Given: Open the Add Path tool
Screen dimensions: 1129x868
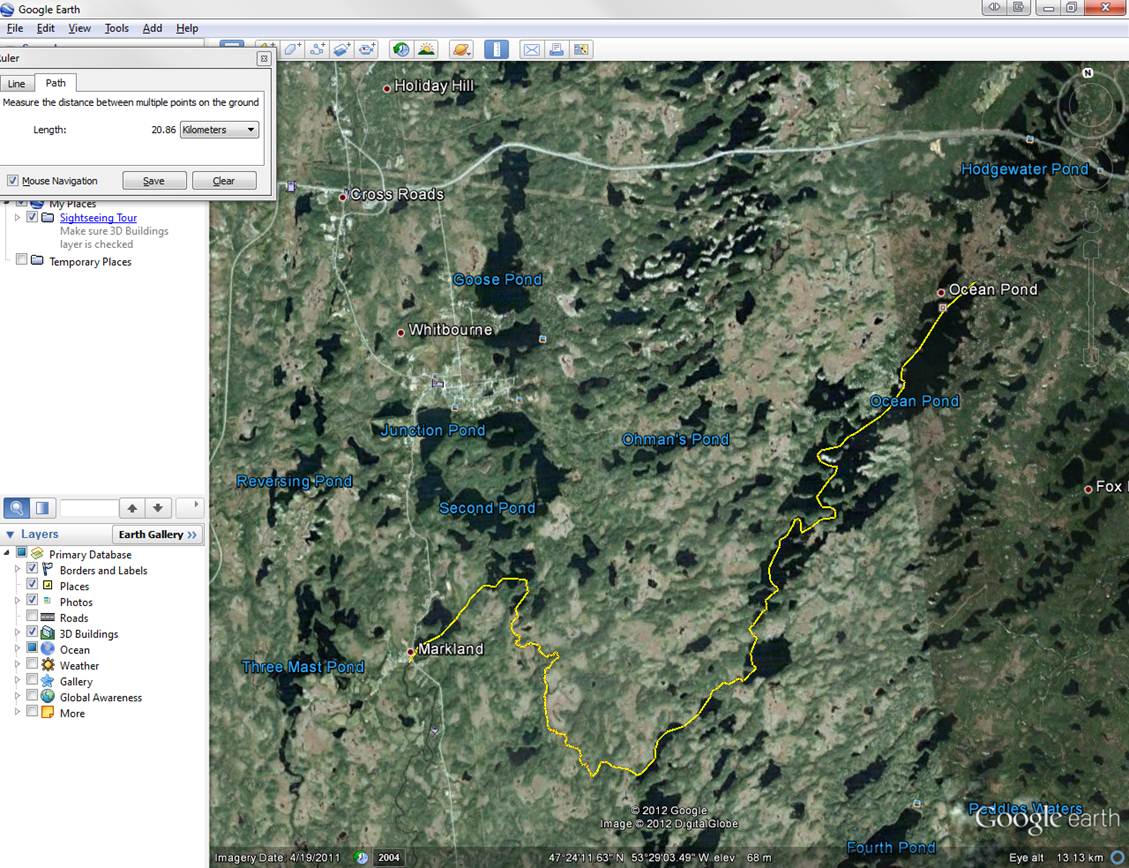Looking at the screenshot, I should point(315,49).
